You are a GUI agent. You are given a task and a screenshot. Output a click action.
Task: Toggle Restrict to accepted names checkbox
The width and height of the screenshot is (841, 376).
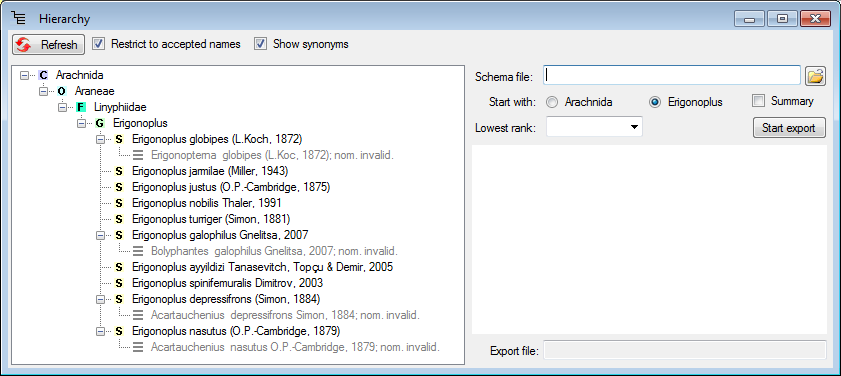click(x=98, y=44)
